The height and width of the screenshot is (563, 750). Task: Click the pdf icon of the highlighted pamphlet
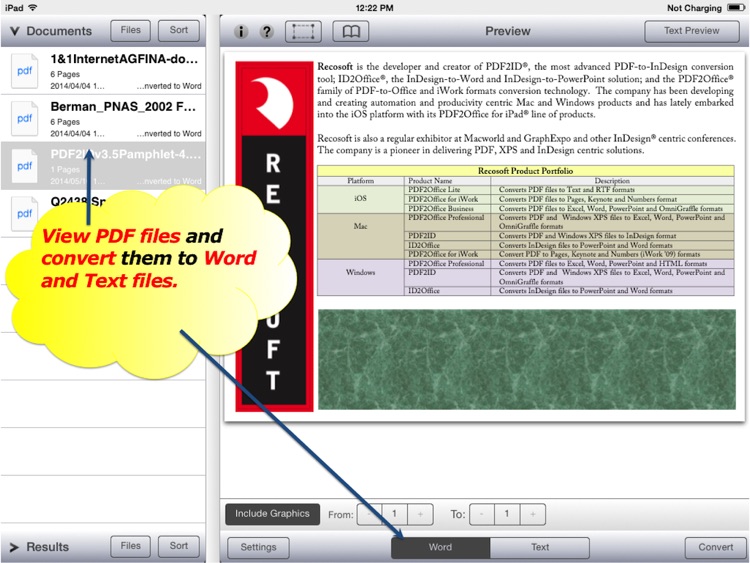(x=24, y=166)
